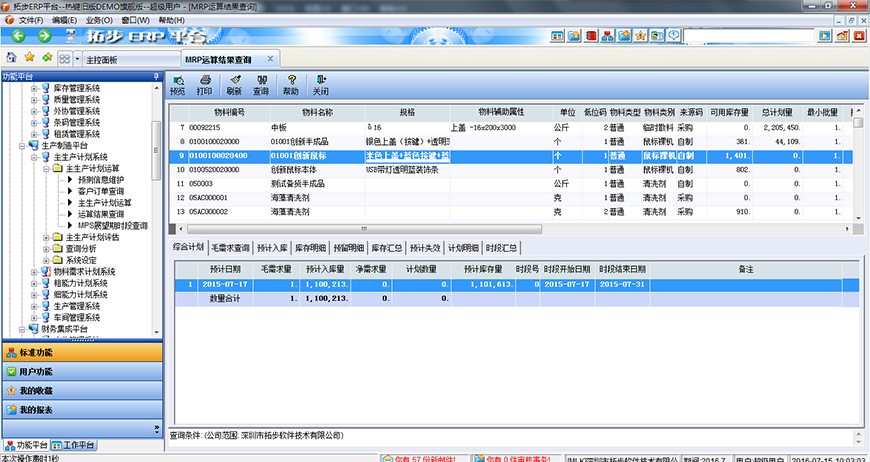Image resolution: width=870 pixels, height=462 pixels.
Task: Click the 刷新 (refresh) toolbar icon
Action: tap(234, 84)
